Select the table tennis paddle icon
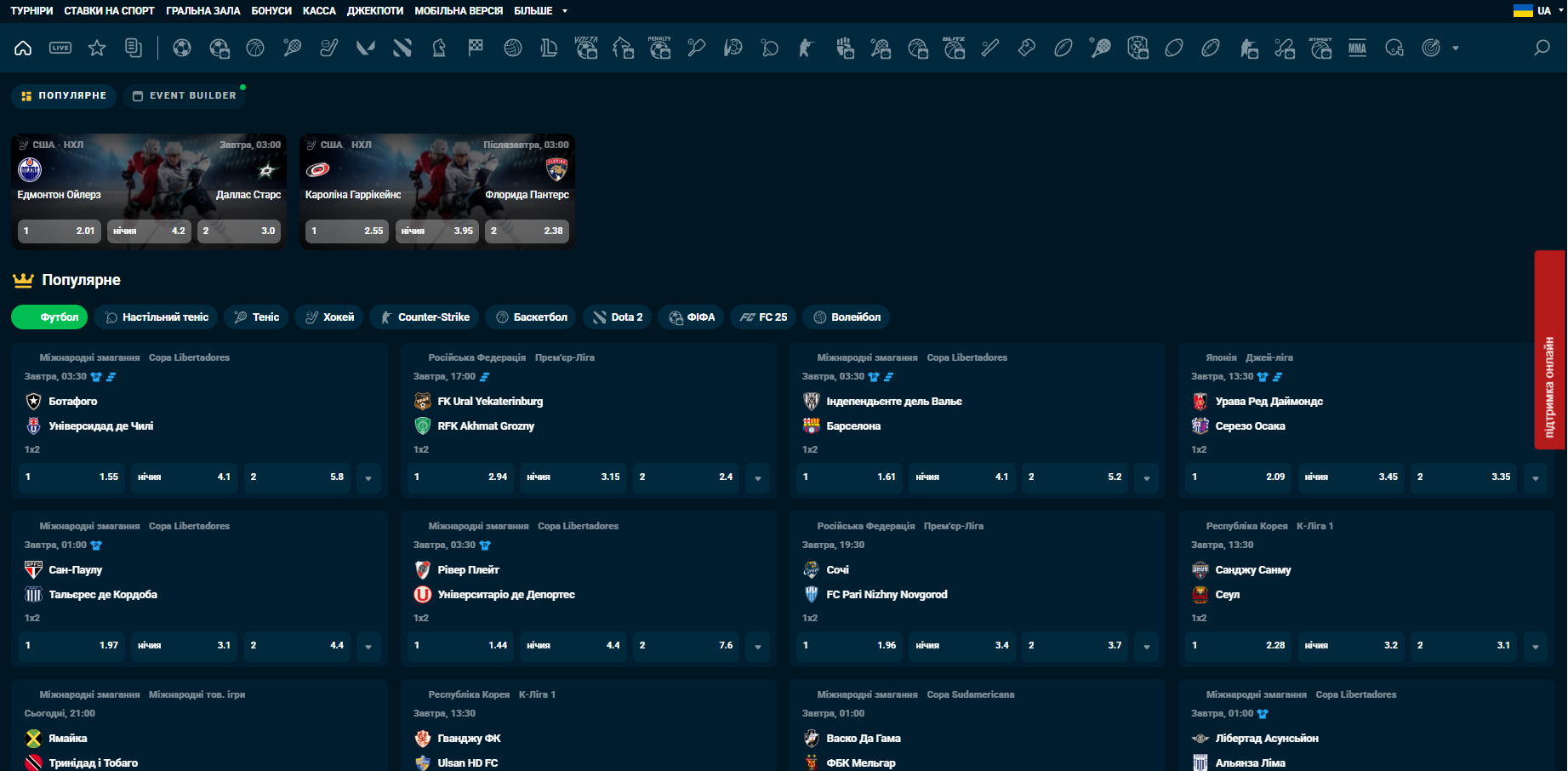The width and height of the screenshot is (1568, 771). (770, 48)
